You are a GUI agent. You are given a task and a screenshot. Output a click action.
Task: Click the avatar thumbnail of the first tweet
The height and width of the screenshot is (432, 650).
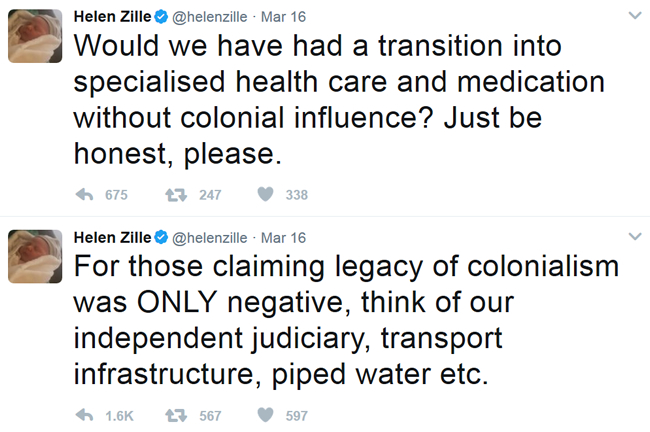(x=35, y=36)
